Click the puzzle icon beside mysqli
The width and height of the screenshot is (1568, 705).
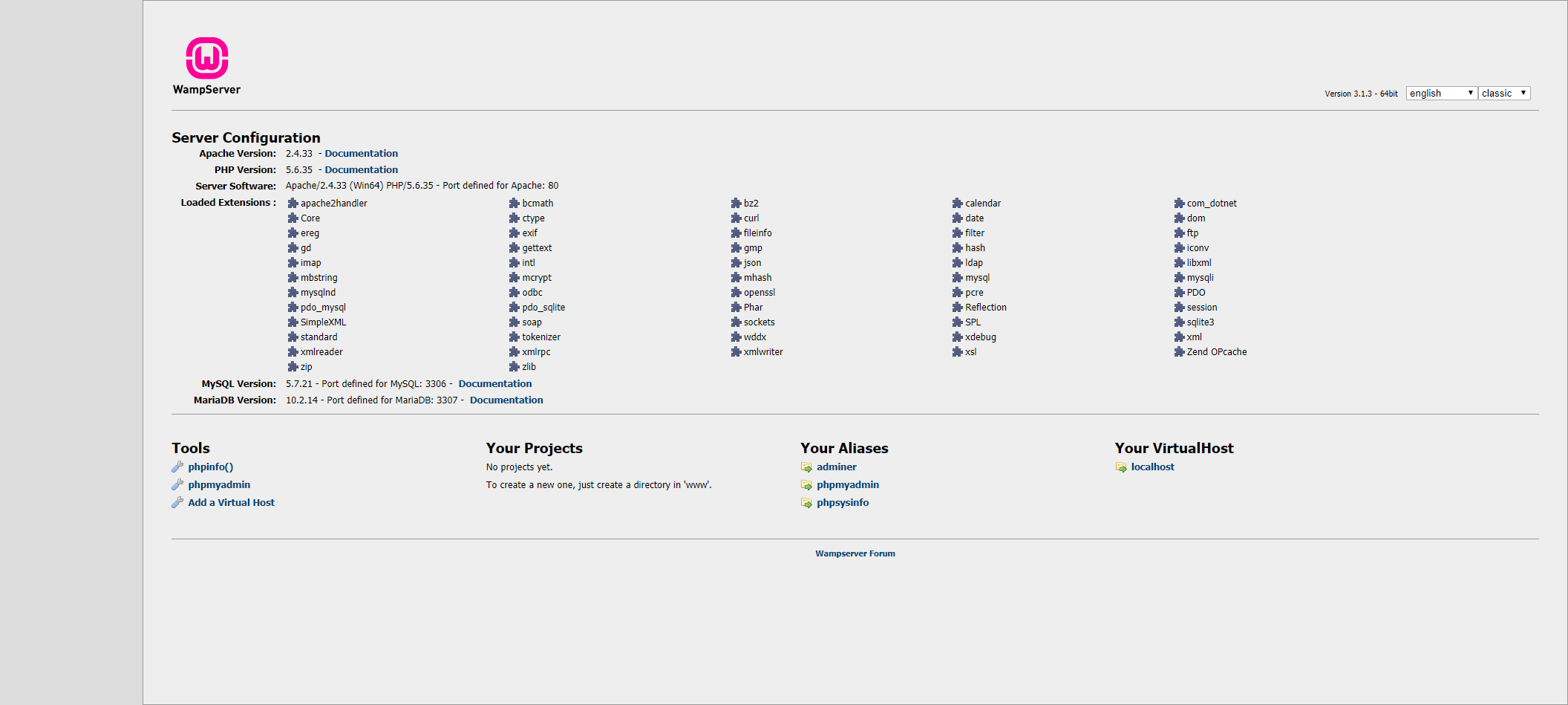[x=1179, y=277]
